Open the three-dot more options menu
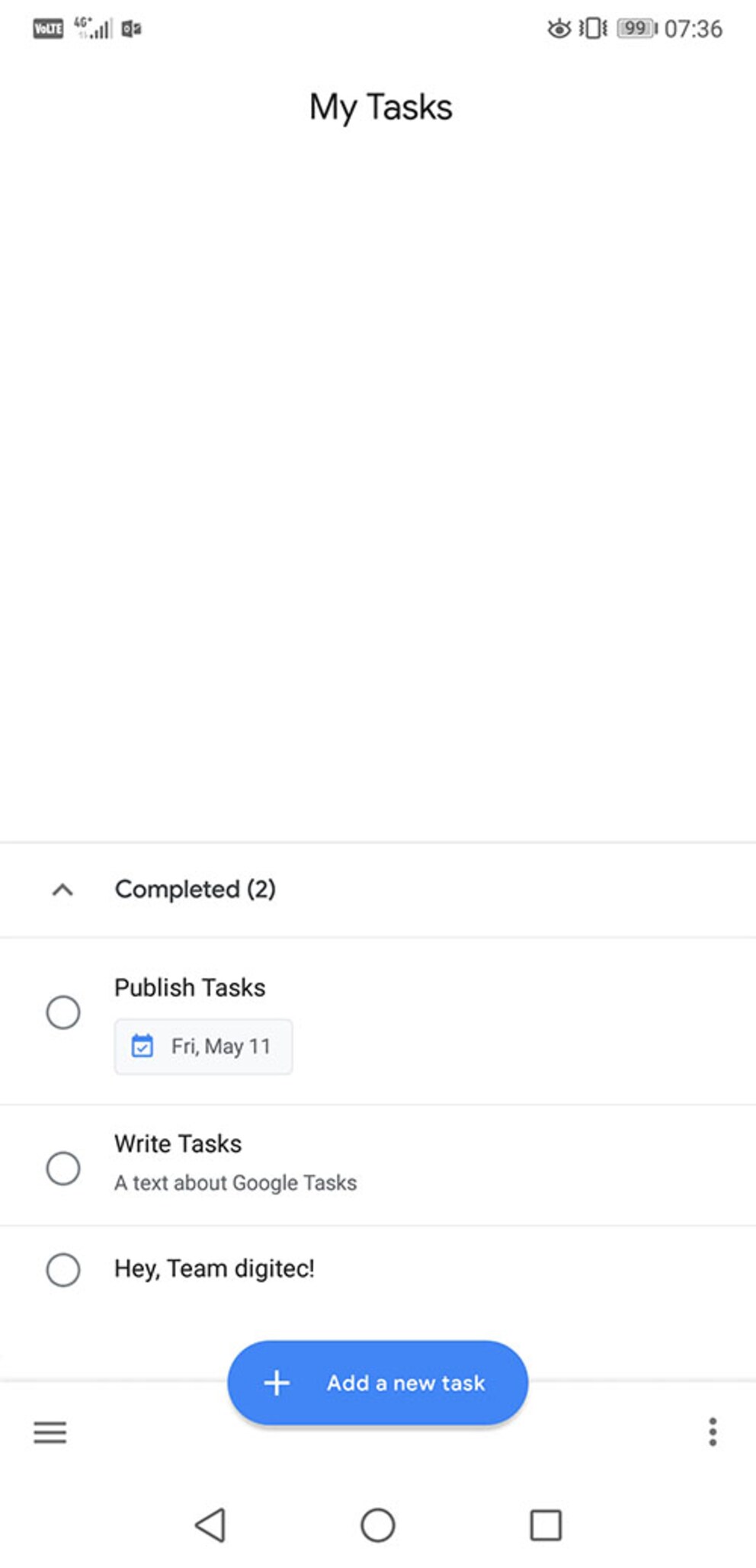The width and height of the screenshot is (756, 1568). click(713, 1432)
